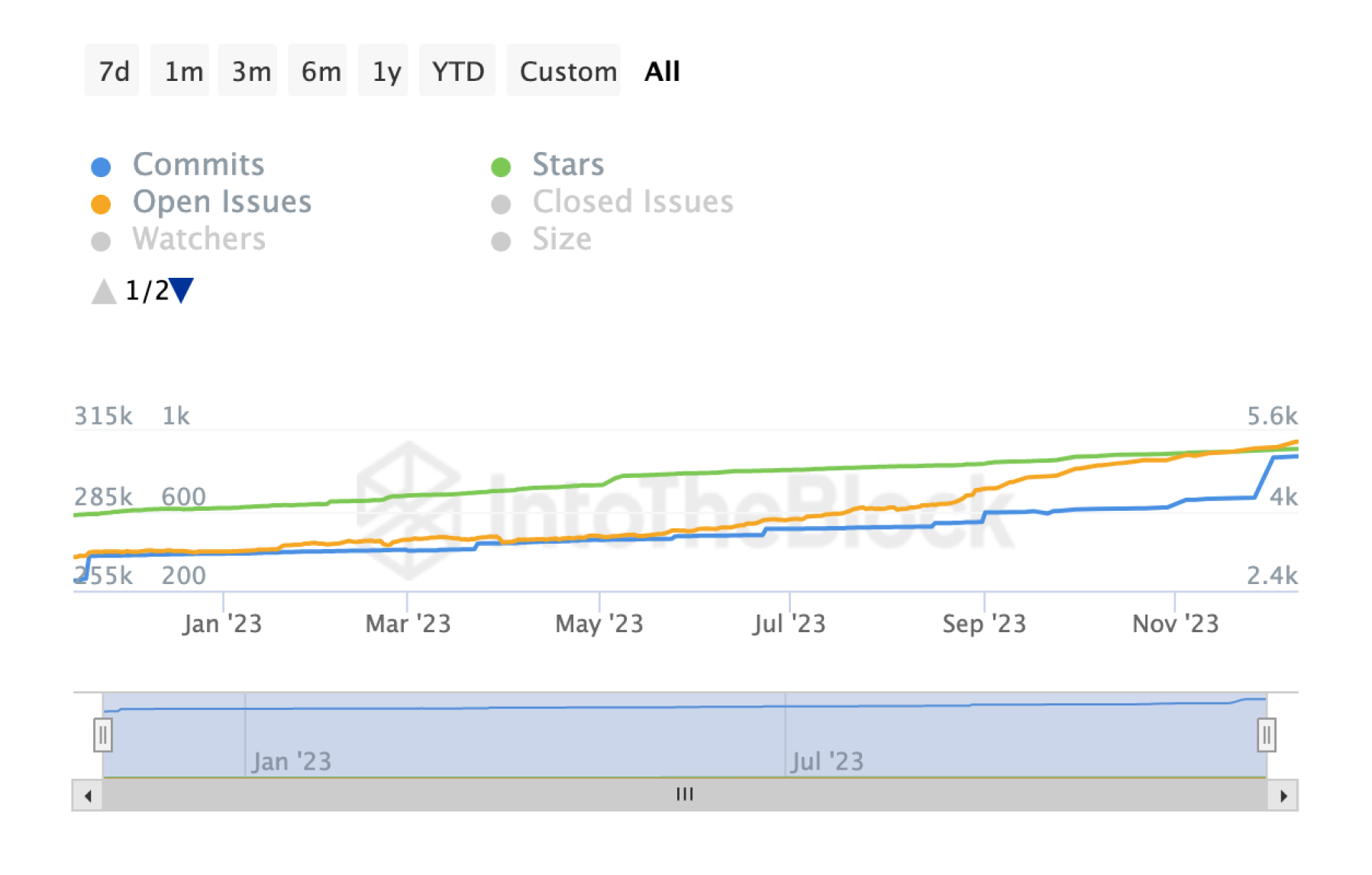Open the Custom date range option
The image size is (1372, 875).
564,71
